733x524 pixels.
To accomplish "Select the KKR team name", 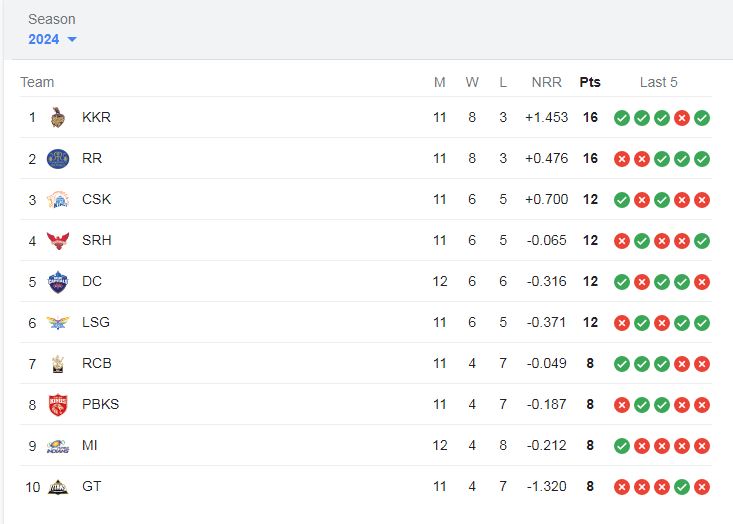I will pos(96,117).
